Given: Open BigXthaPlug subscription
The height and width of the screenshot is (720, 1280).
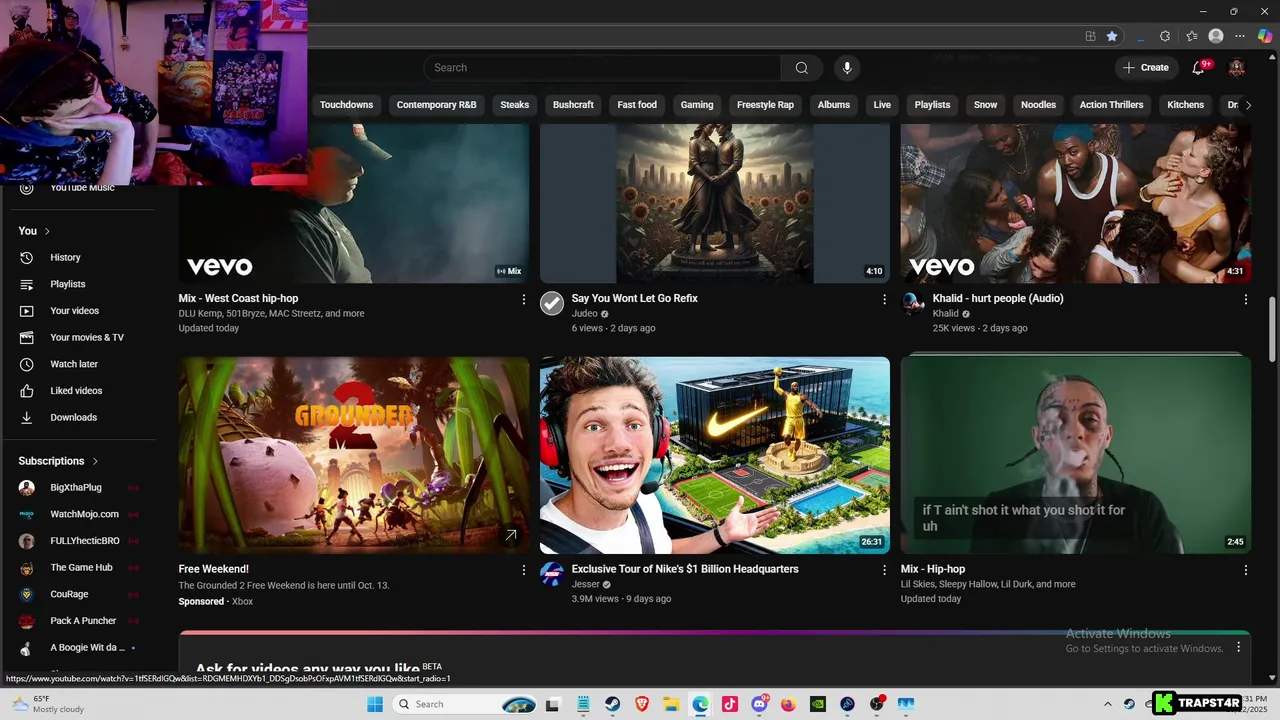Looking at the screenshot, I should pyautogui.click(x=76, y=488).
